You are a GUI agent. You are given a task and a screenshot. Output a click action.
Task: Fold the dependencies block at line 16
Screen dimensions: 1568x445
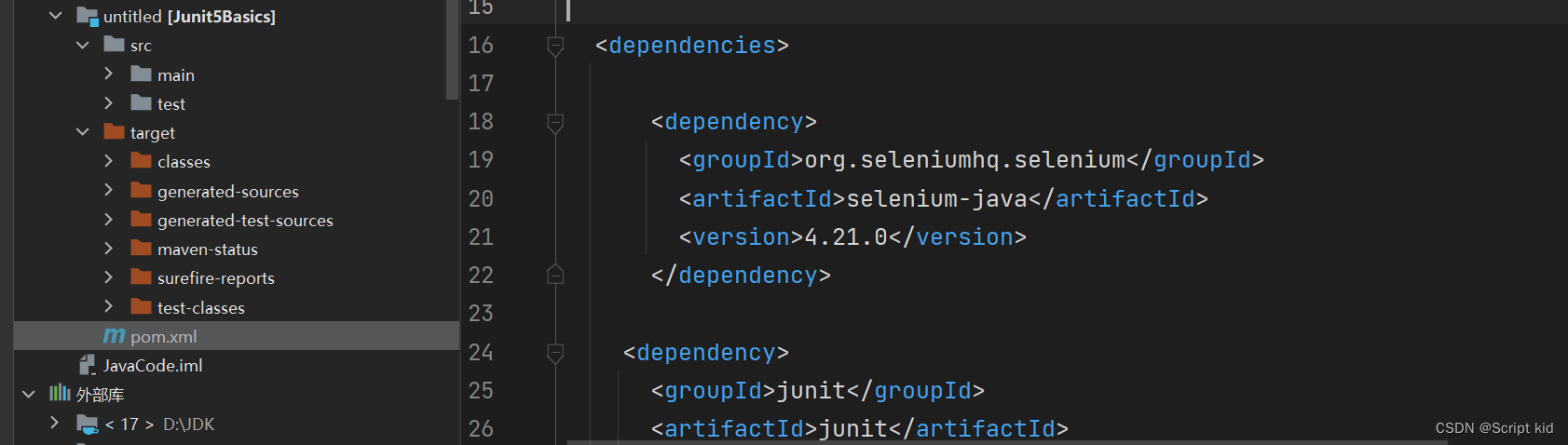point(555,45)
